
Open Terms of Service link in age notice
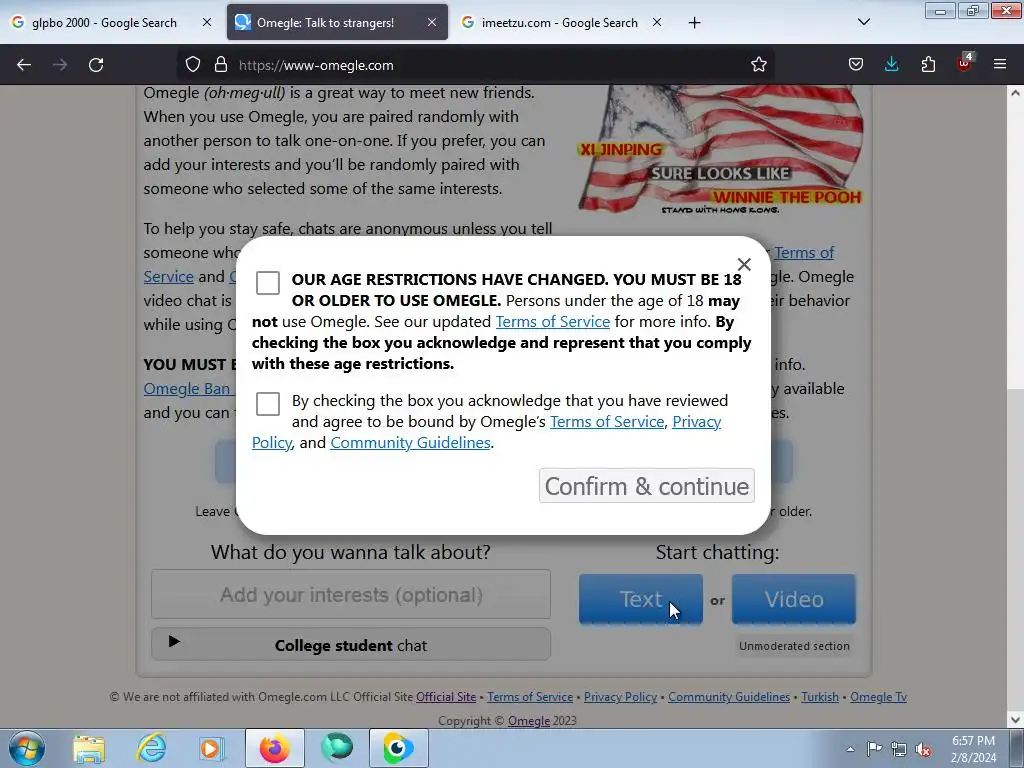[552, 322]
